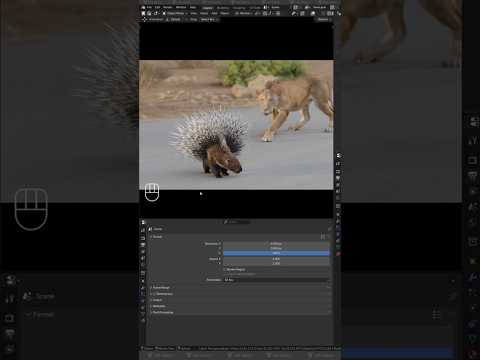Viewport: 480px width, 360px height.
Task: Toggle Crop to Render Region checkbox
Action: coord(225,274)
